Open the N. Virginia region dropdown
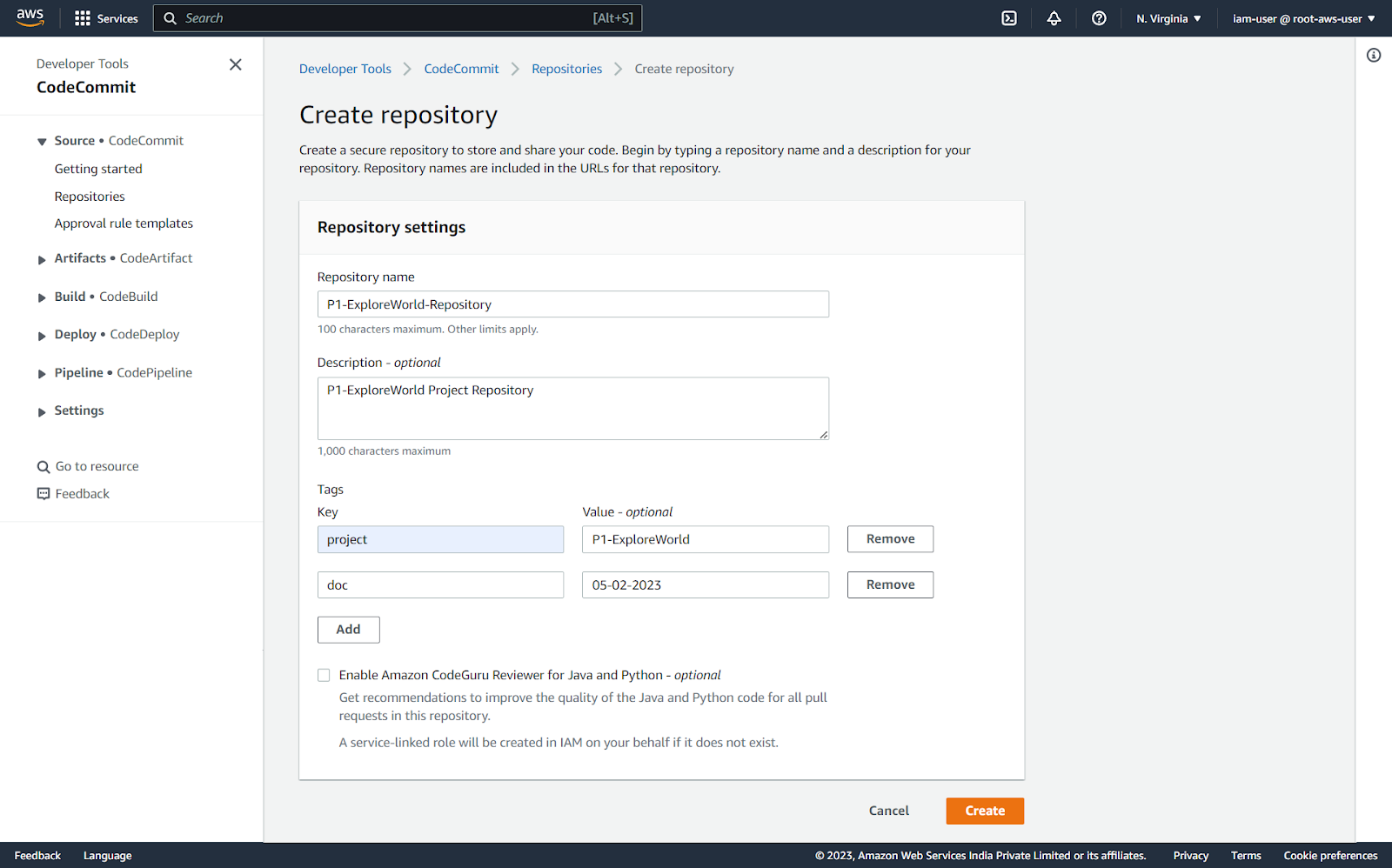The image size is (1392, 868). pos(1168,18)
